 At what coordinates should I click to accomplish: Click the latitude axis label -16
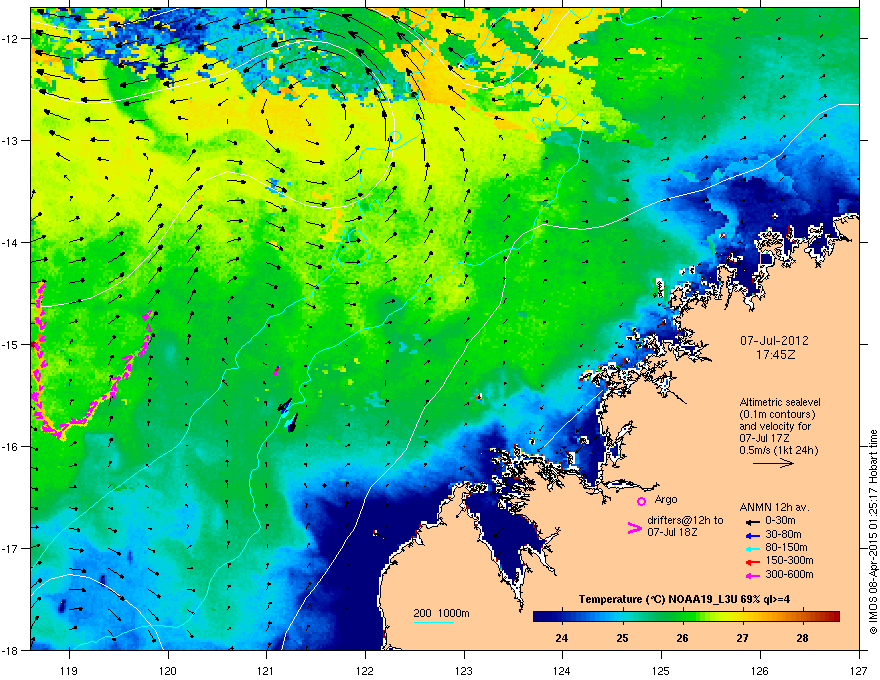coord(11,447)
